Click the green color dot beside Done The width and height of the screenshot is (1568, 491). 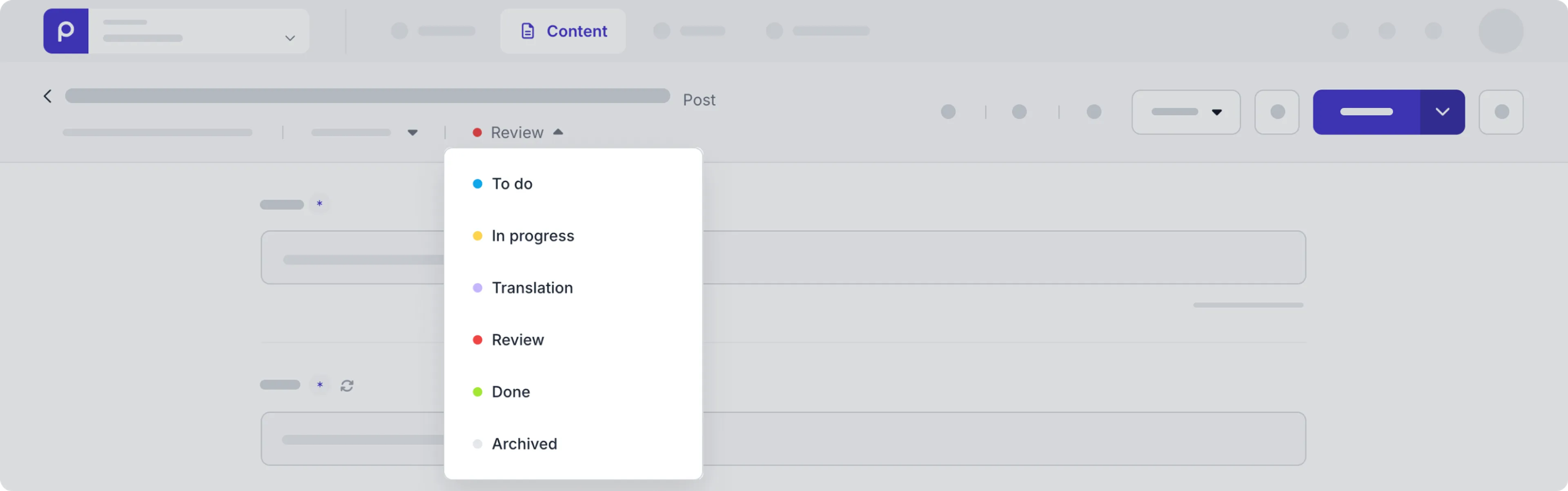pos(478,392)
